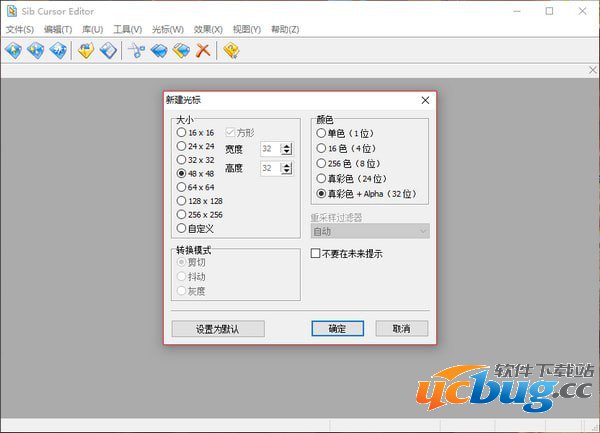Click the New Cursor toolbar icon
The height and width of the screenshot is (433, 600).
(13, 50)
